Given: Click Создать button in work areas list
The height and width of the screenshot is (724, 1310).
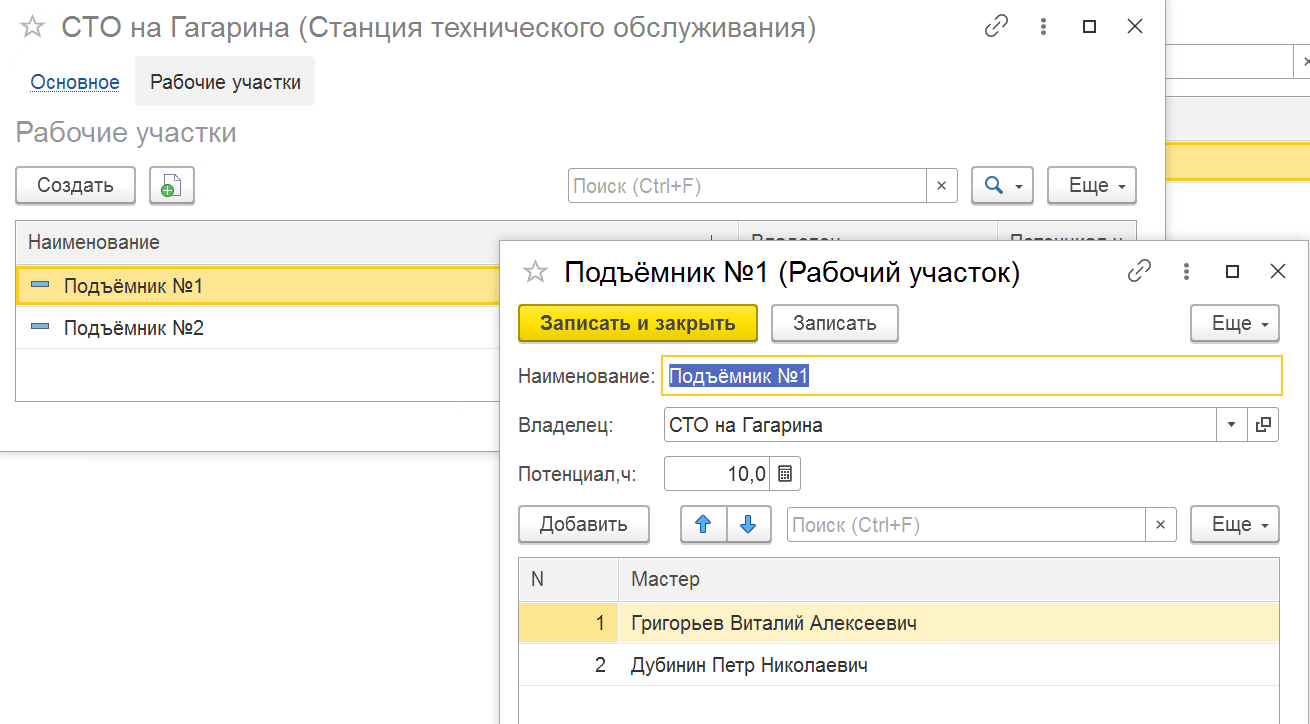Looking at the screenshot, I should pos(75,185).
